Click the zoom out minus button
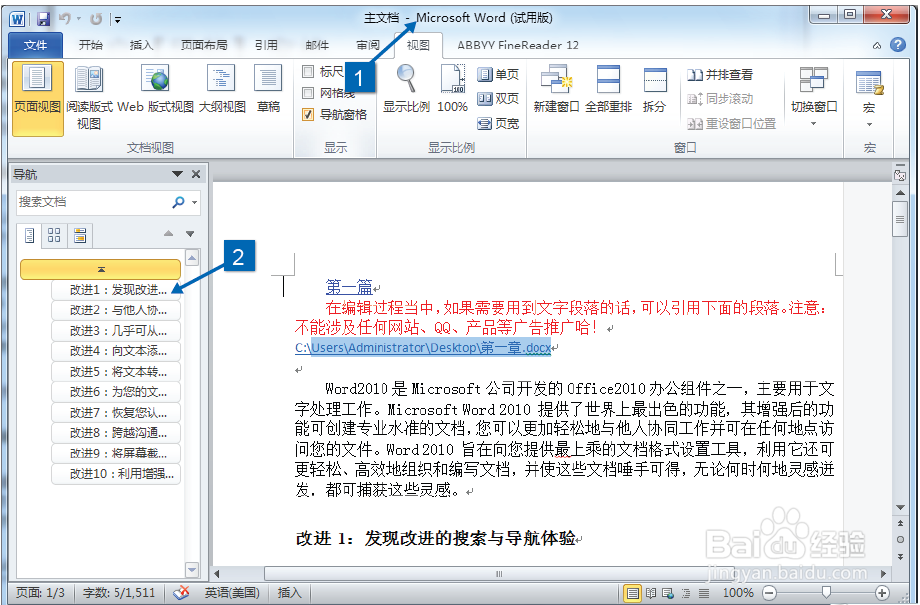920x605 pixels. (x=770, y=593)
